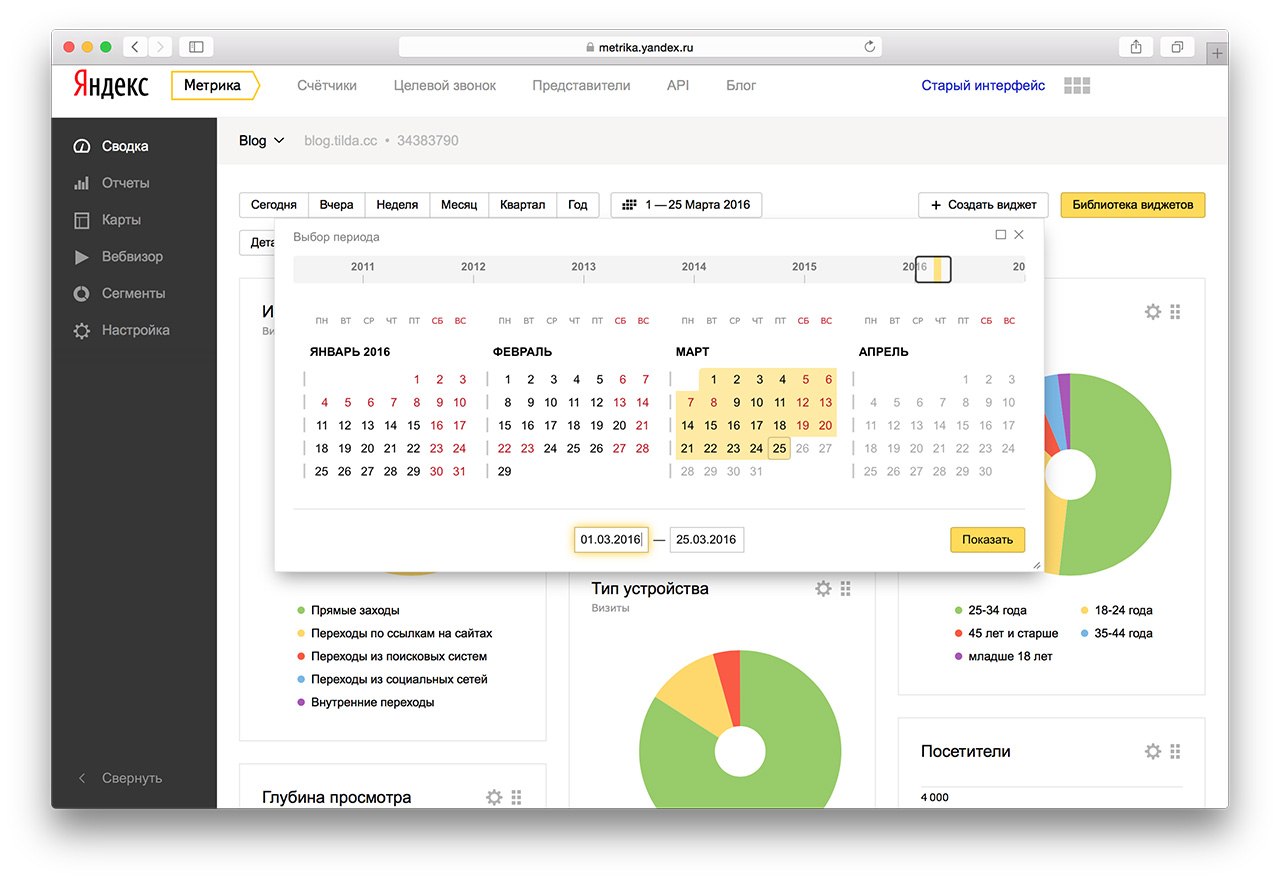Image resolution: width=1280 pixels, height=882 pixels.
Task: Open Карты section icon in sidebar
Action: click(x=82, y=220)
